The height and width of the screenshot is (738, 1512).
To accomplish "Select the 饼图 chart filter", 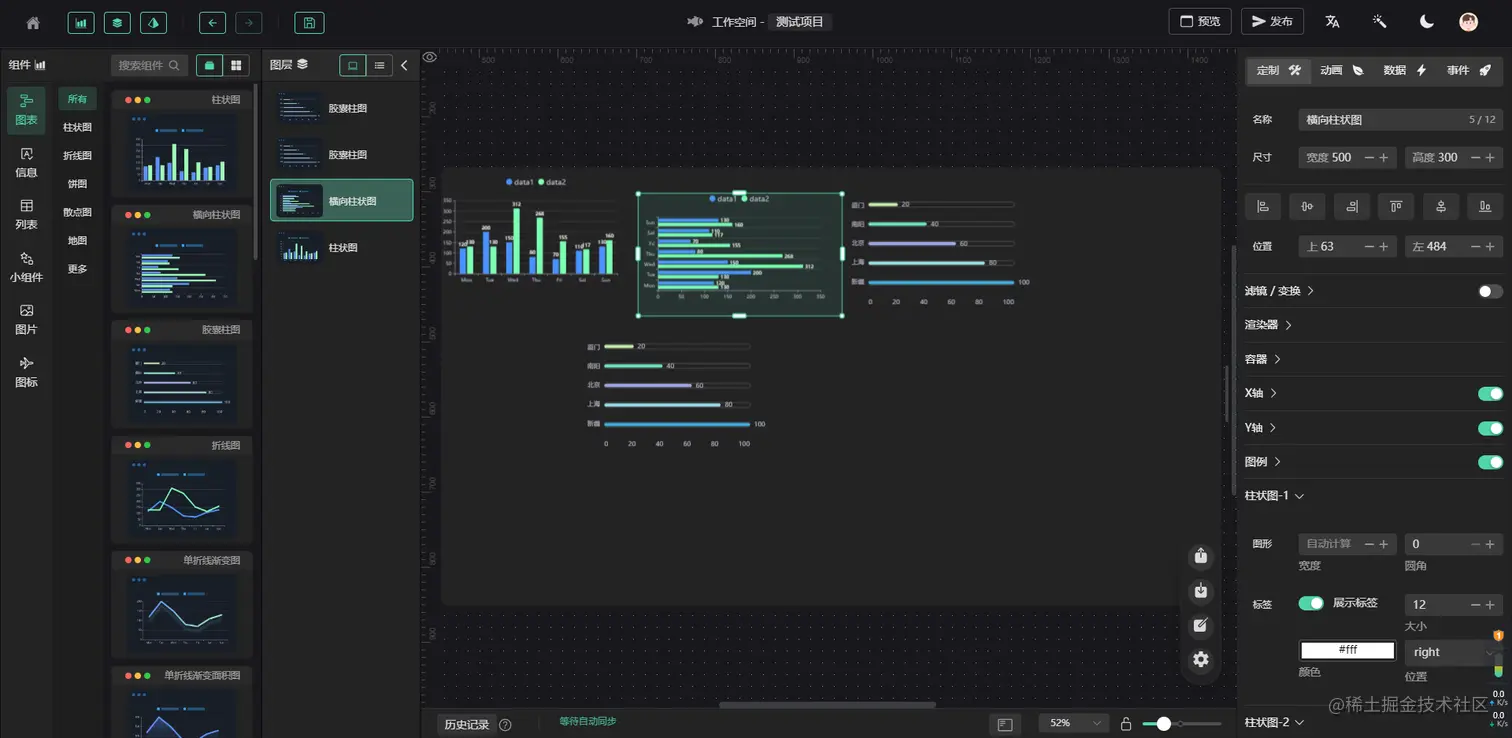I will pos(77,184).
